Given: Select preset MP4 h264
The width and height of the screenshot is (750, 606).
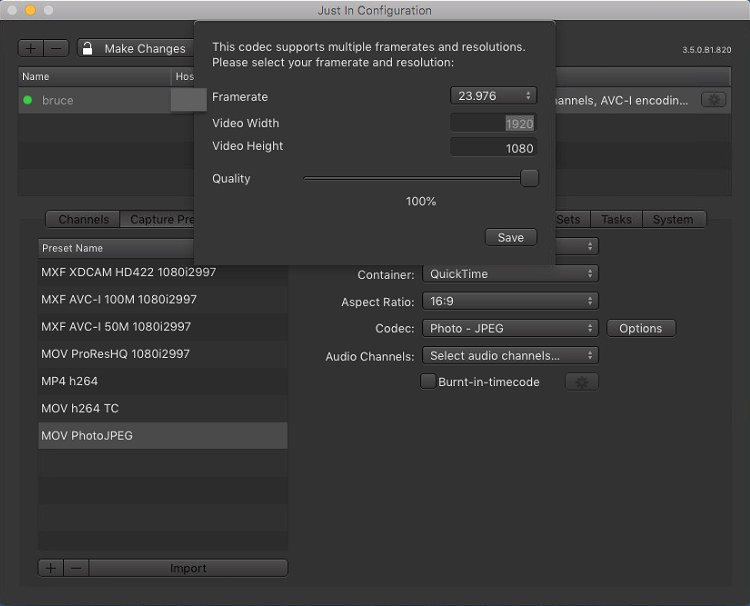Looking at the screenshot, I should 163,381.
